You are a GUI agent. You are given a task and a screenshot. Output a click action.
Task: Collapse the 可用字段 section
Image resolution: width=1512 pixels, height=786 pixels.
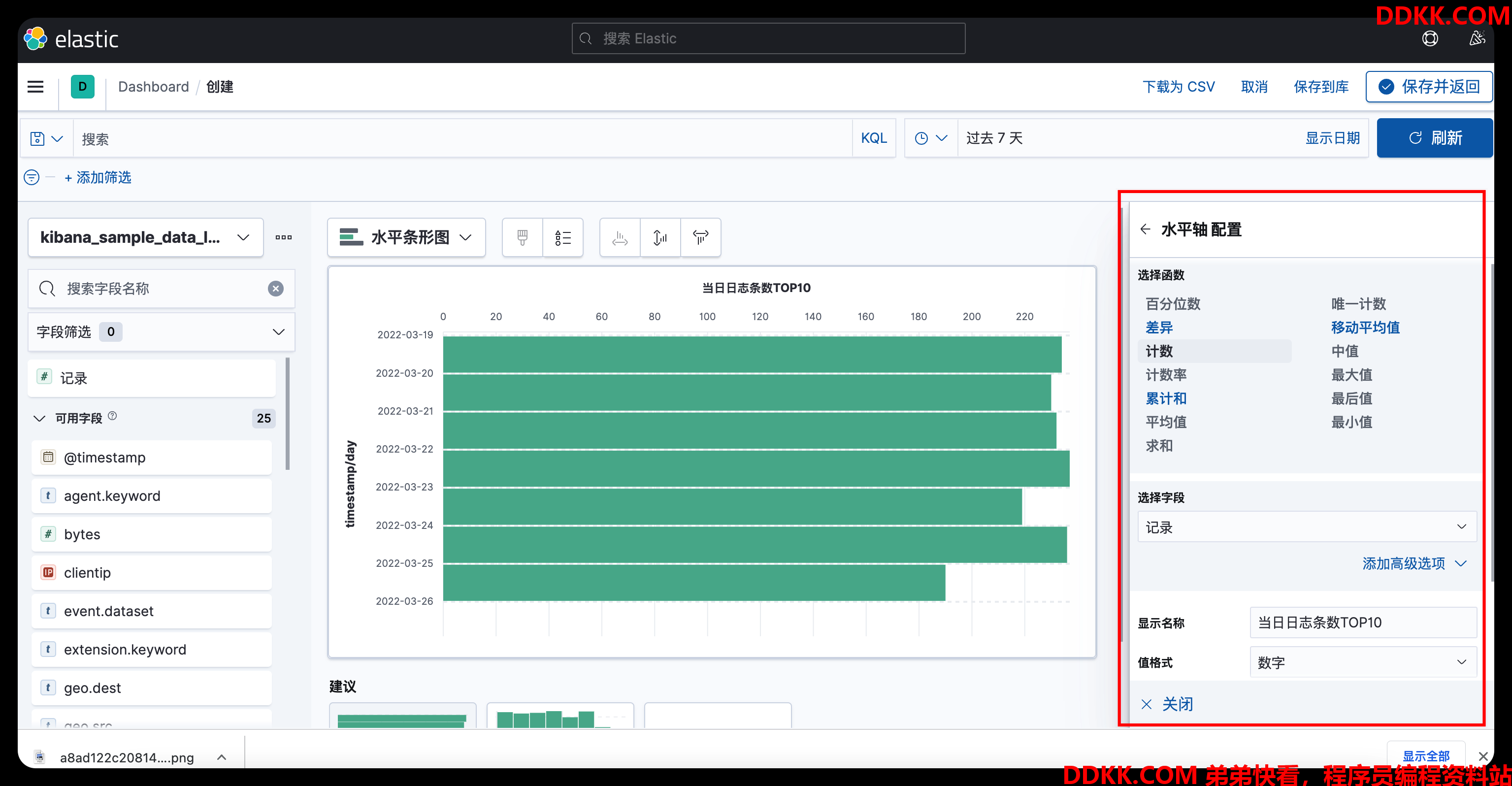coord(39,419)
